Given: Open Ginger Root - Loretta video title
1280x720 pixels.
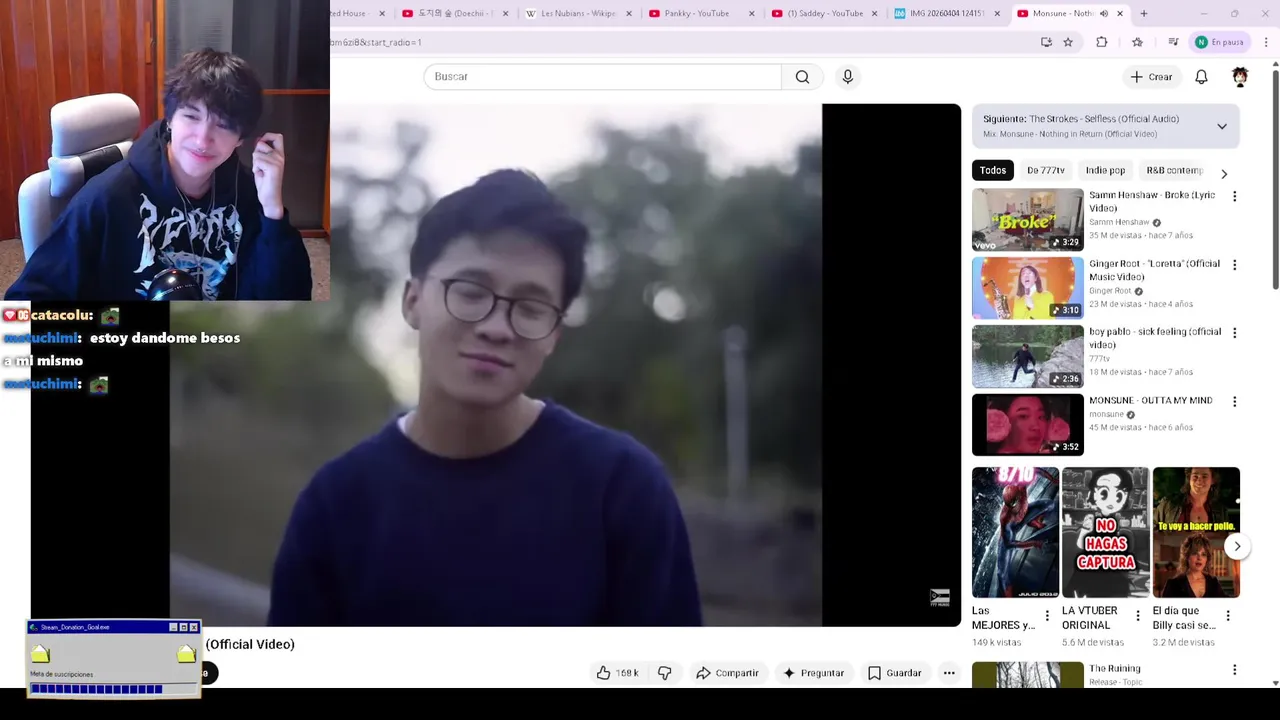Looking at the screenshot, I should (x=1154, y=270).
